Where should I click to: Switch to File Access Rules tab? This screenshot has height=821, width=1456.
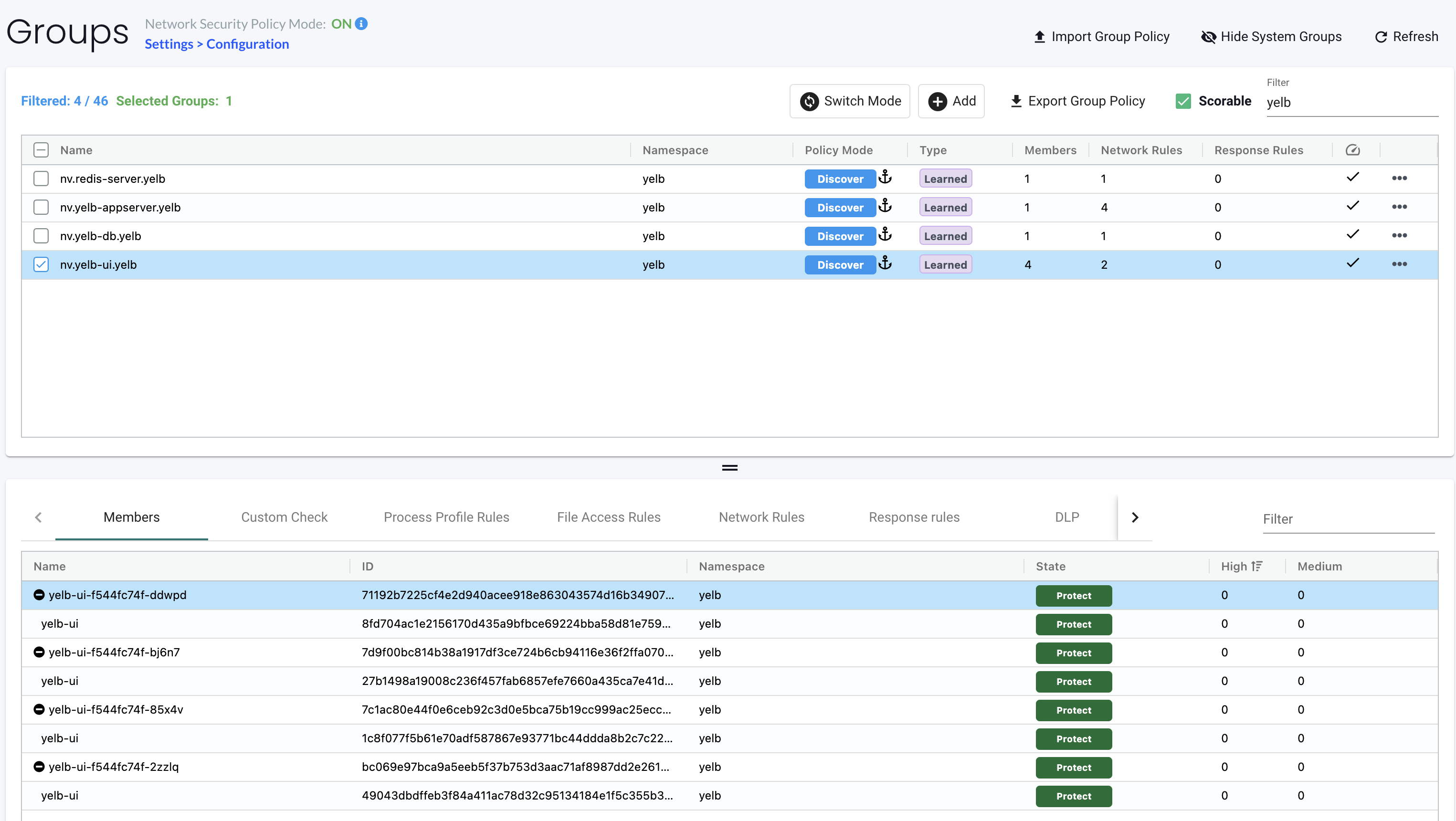click(x=609, y=517)
